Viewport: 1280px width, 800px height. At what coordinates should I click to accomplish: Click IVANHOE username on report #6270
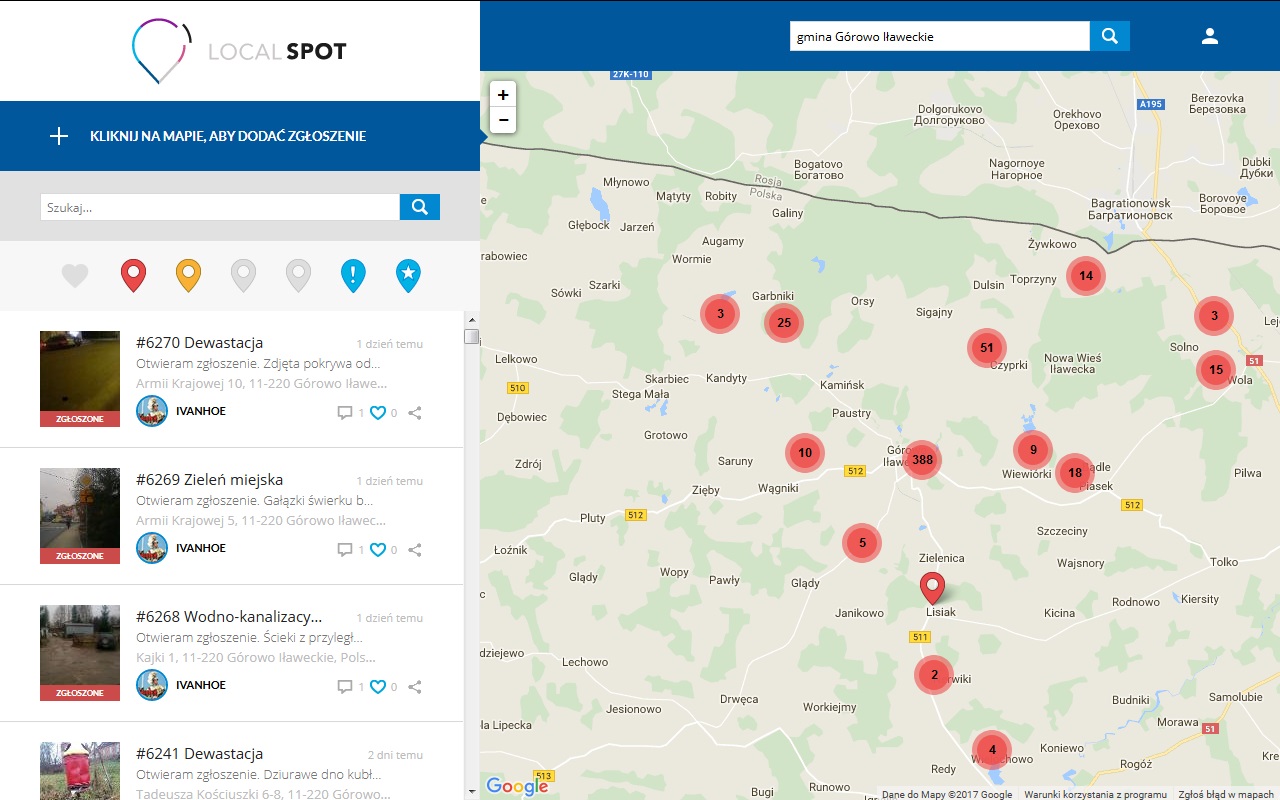click(x=201, y=411)
